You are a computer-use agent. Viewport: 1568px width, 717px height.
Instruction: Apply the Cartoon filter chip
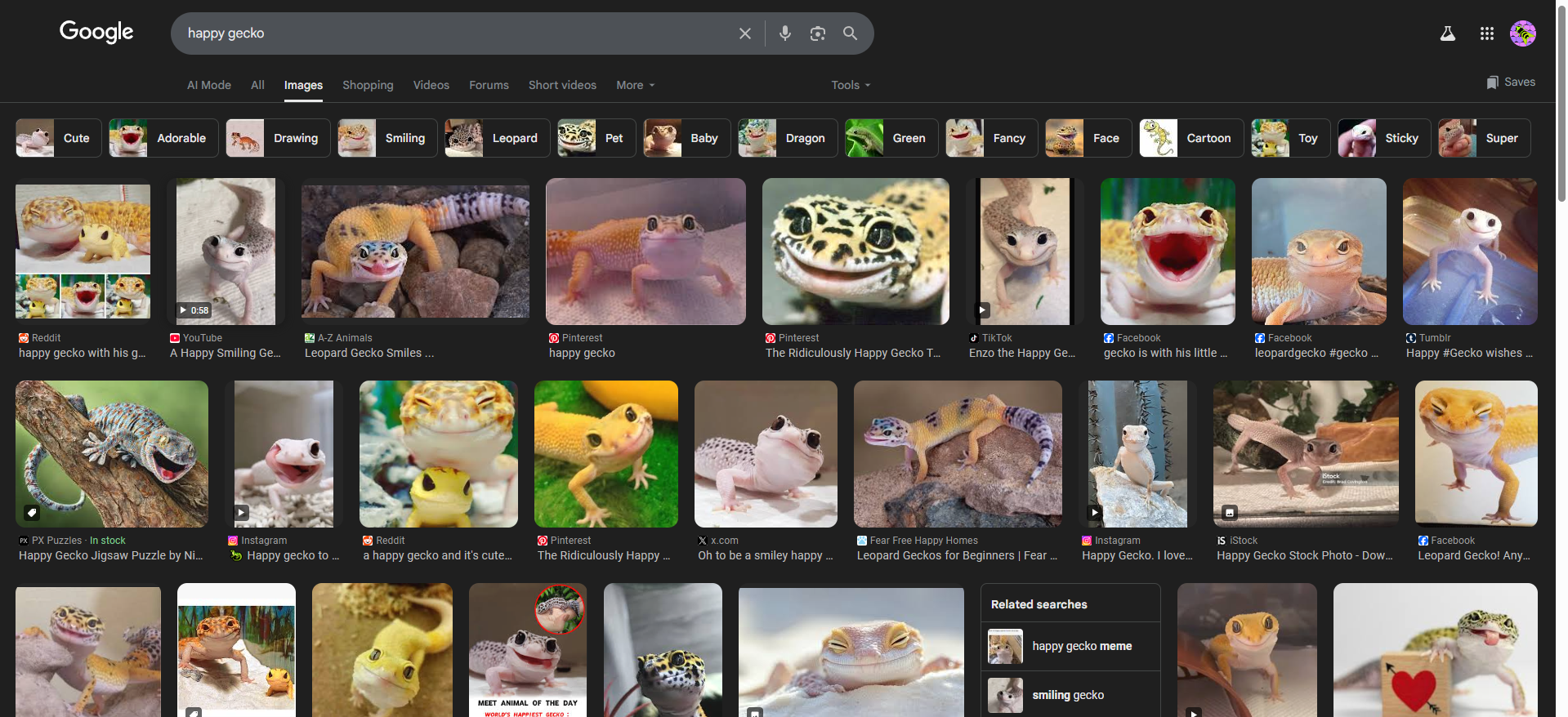pos(1191,138)
